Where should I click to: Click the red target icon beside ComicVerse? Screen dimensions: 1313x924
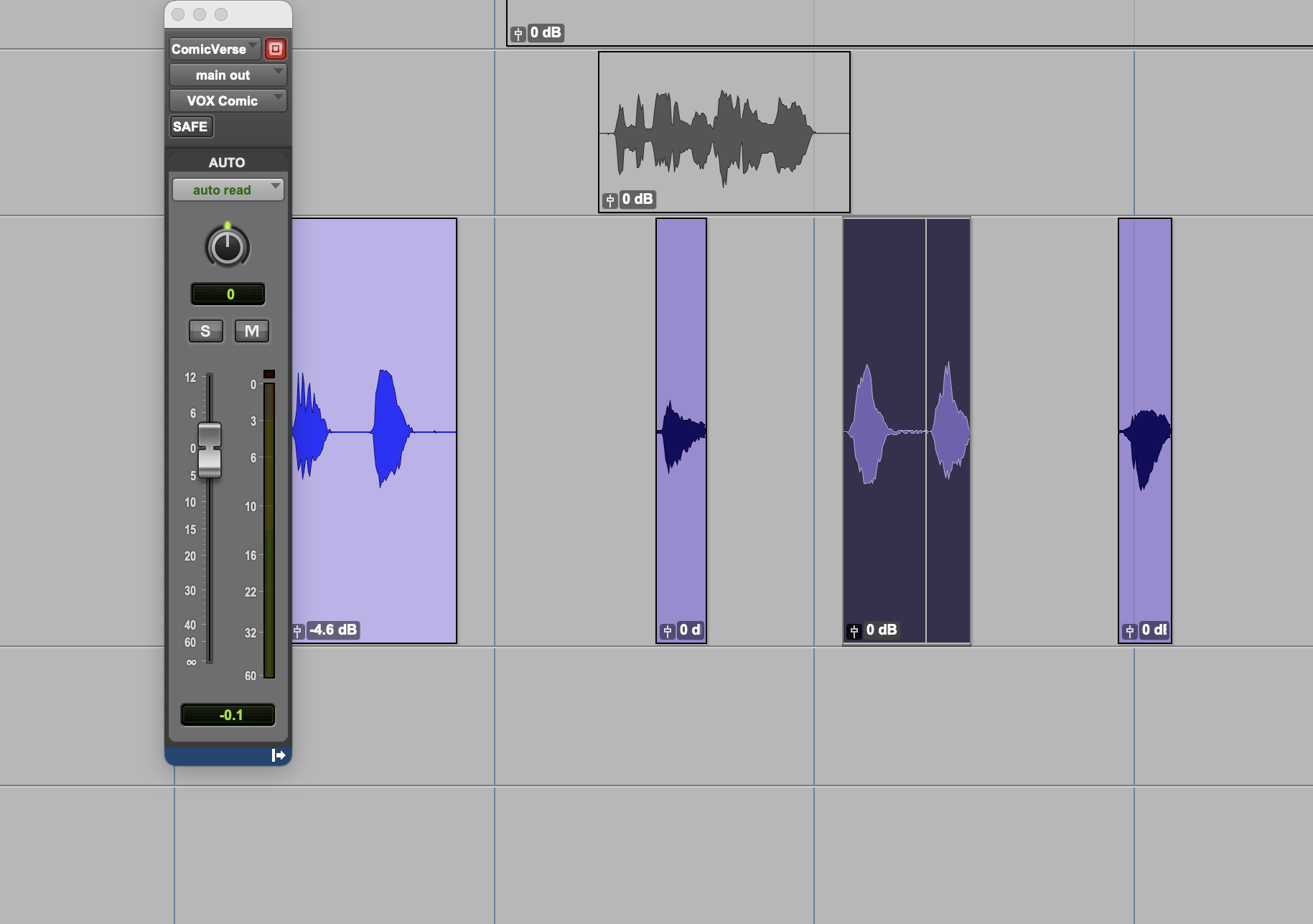tap(276, 49)
